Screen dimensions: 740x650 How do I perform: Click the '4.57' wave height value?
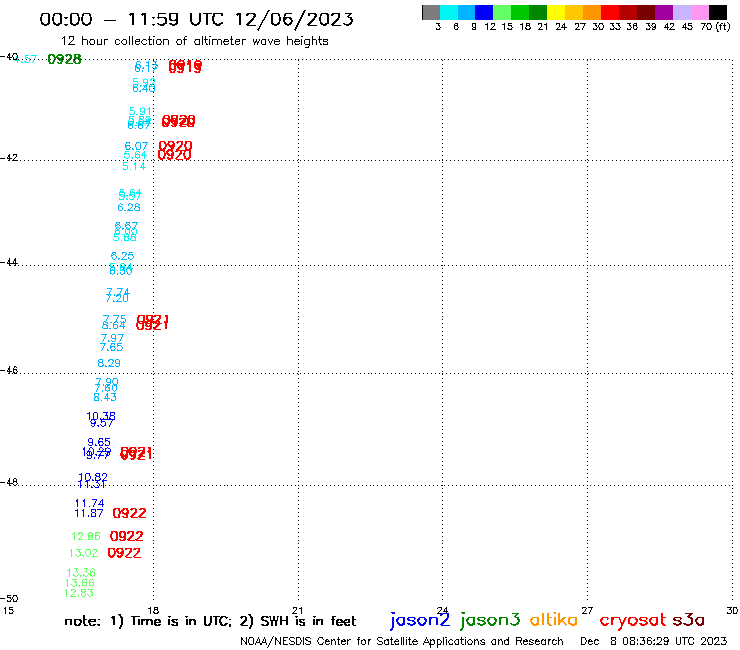pos(25,59)
